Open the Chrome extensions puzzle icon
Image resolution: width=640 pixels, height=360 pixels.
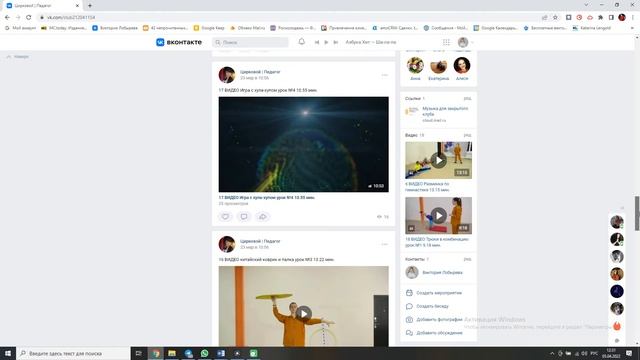click(x=600, y=18)
